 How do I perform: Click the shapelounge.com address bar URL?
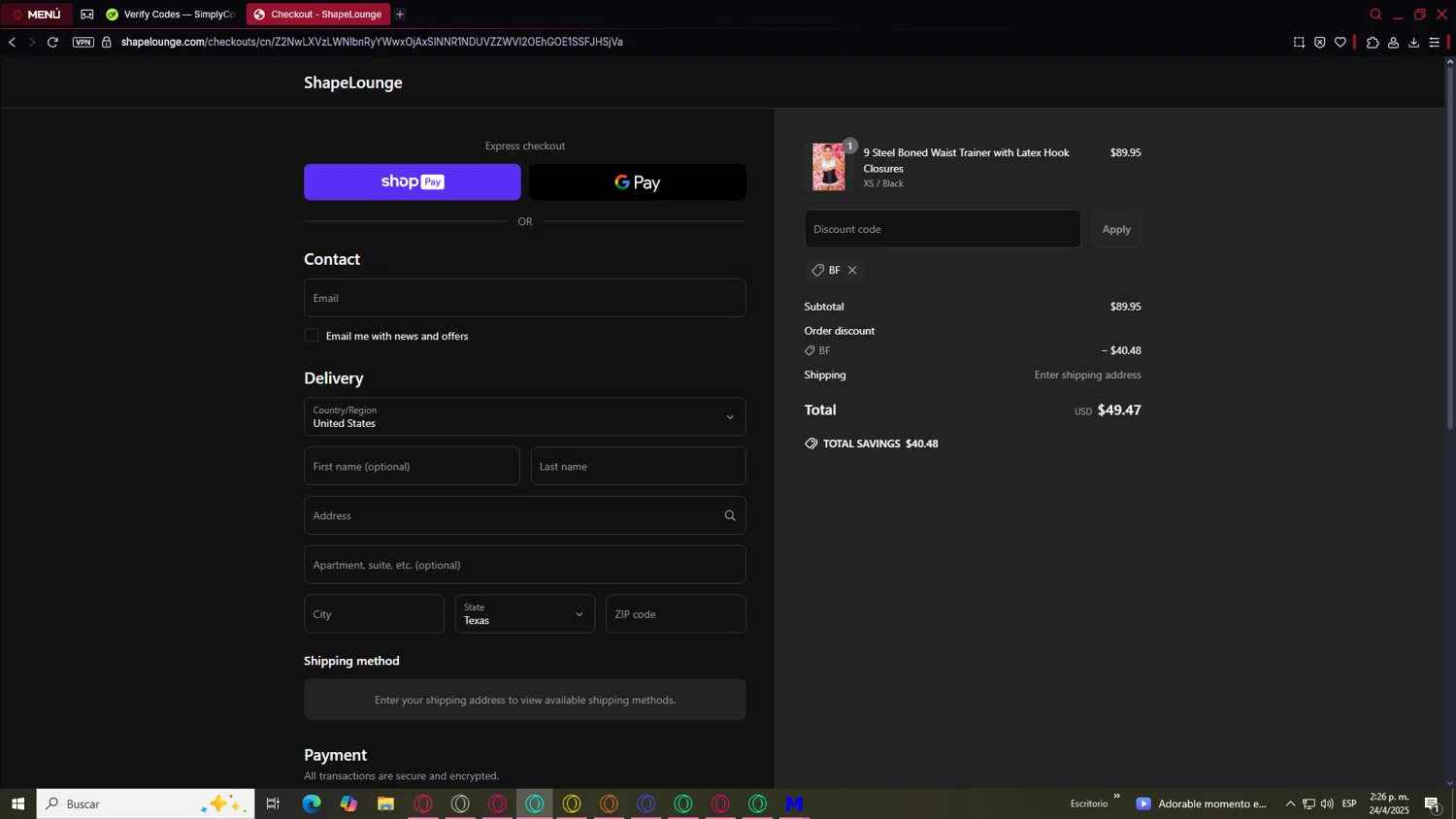[372, 43]
